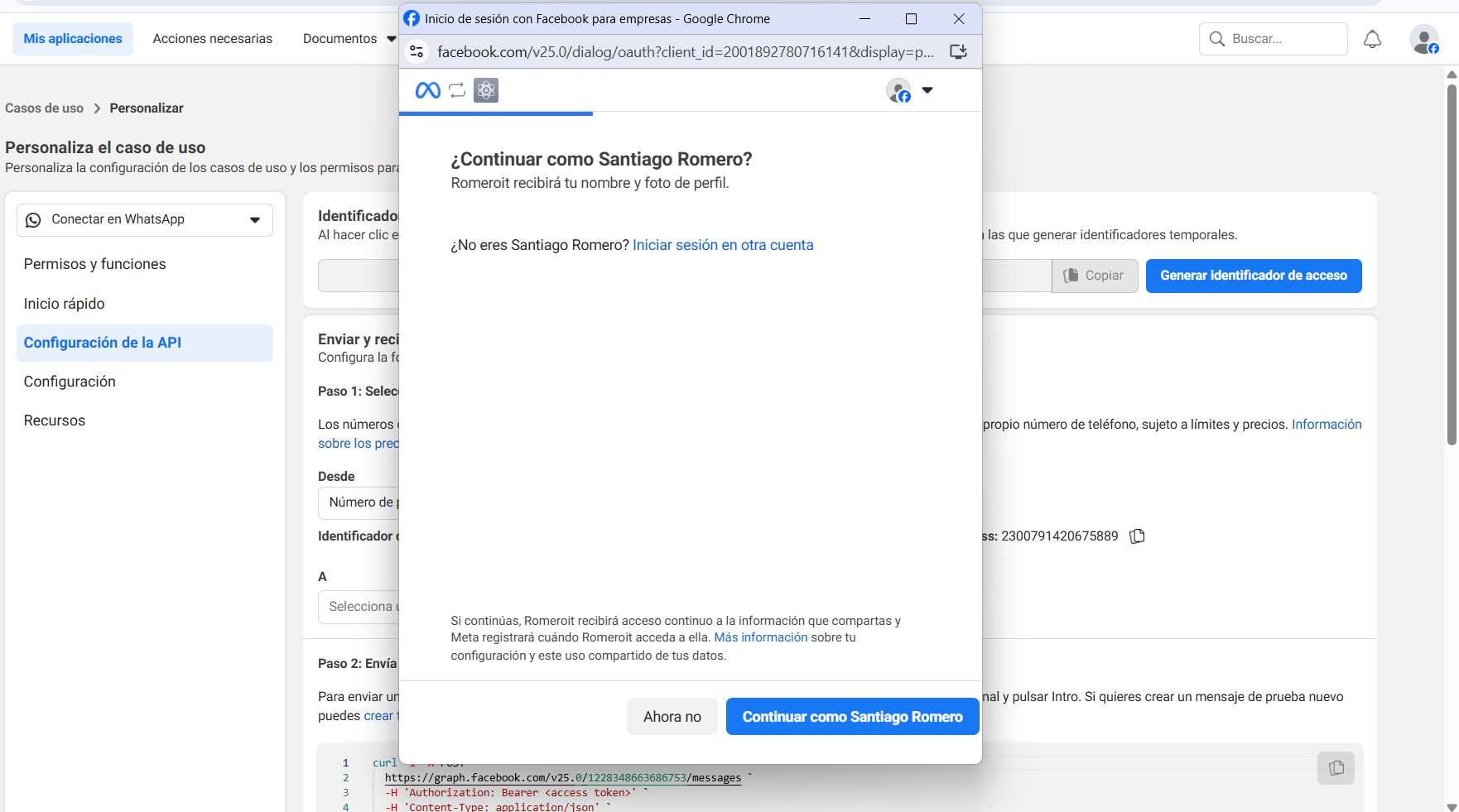The width and height of the screenshot is (1459, 812).
Task: Open the user profile avatar in developer page
Action: (x=1424, y=39)
